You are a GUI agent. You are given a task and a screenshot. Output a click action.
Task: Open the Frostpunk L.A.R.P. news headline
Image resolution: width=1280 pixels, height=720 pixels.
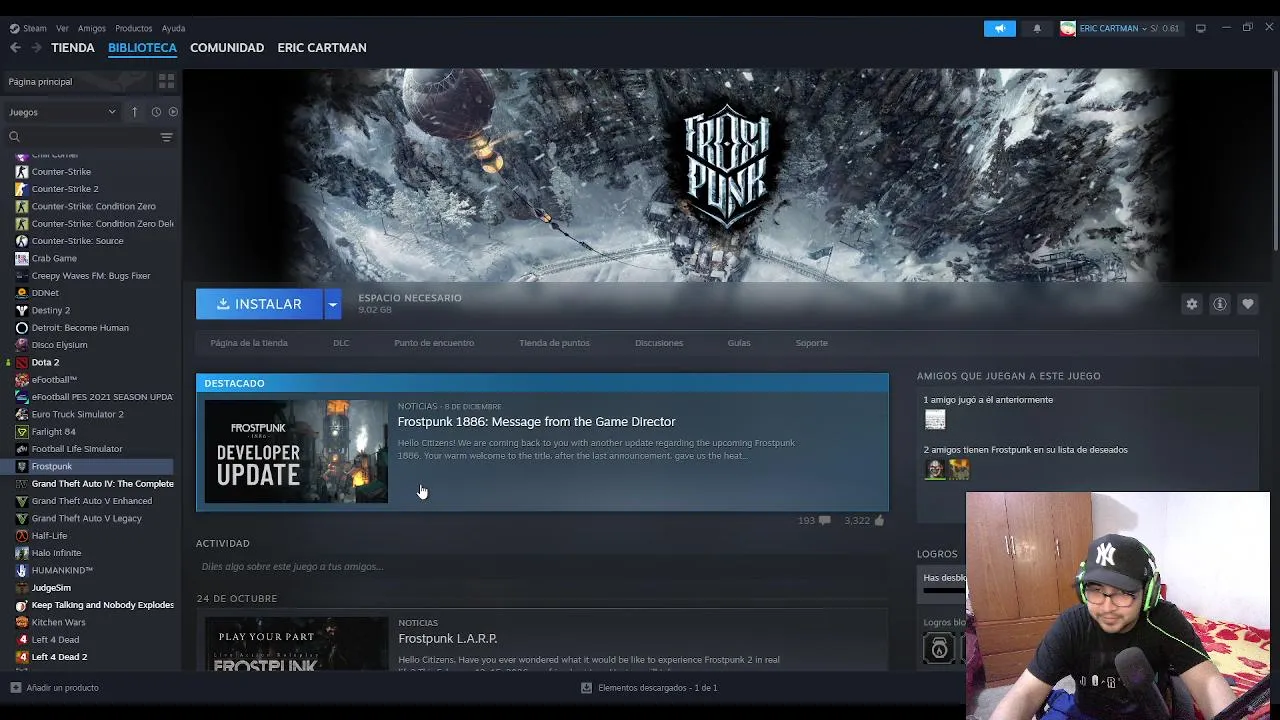448,639
